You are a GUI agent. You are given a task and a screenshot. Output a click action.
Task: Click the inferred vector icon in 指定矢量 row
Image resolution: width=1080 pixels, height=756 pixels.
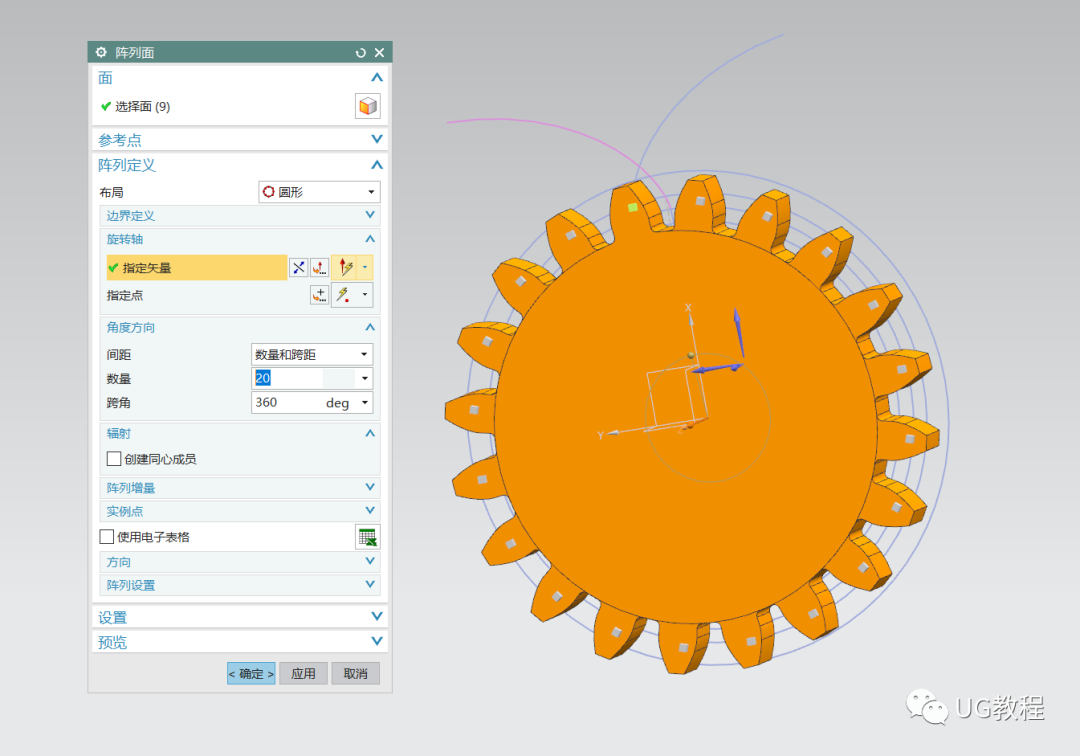[345, 267]
